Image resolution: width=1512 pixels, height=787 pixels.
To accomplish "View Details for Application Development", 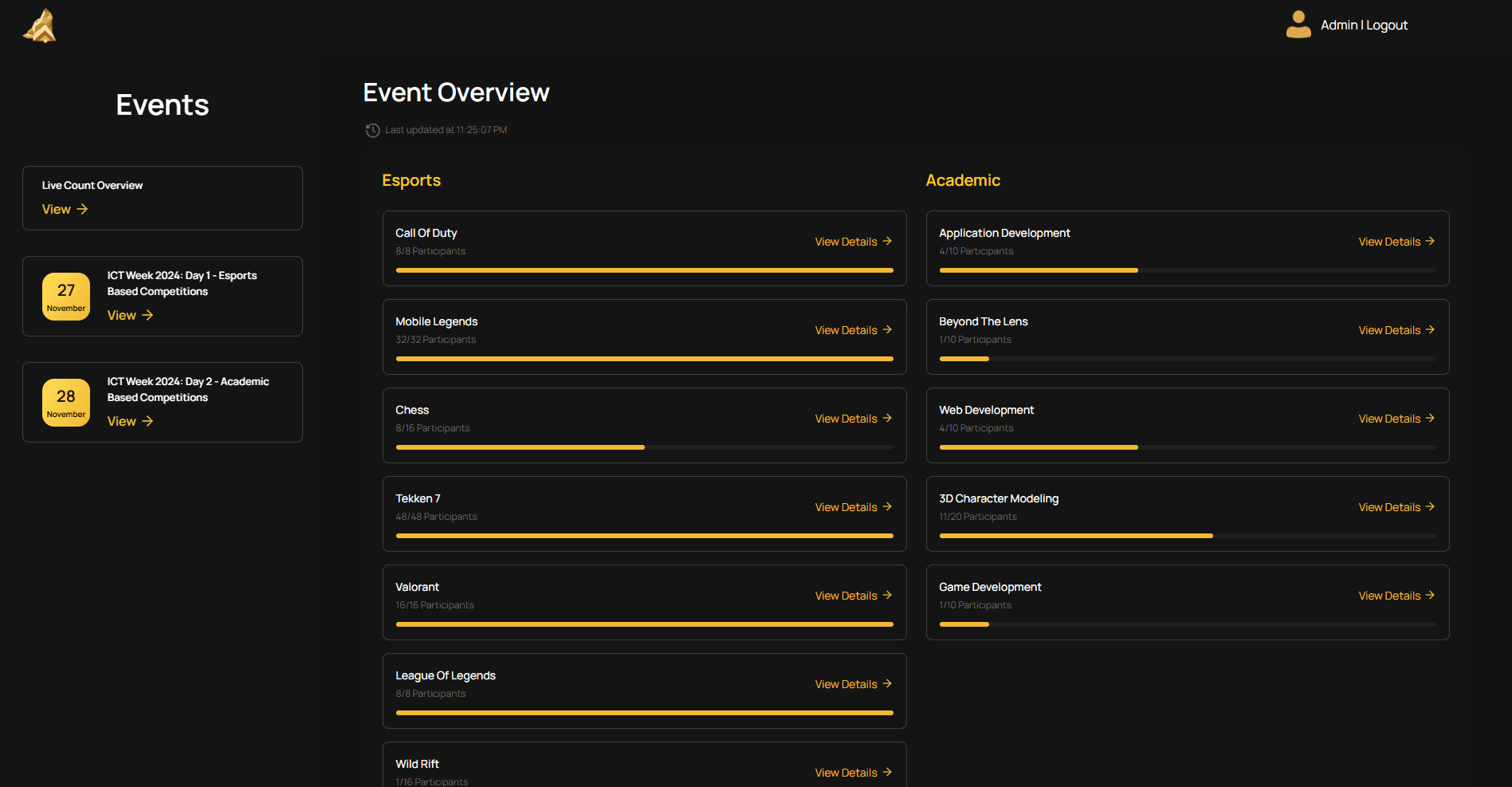I will 1396,242.
